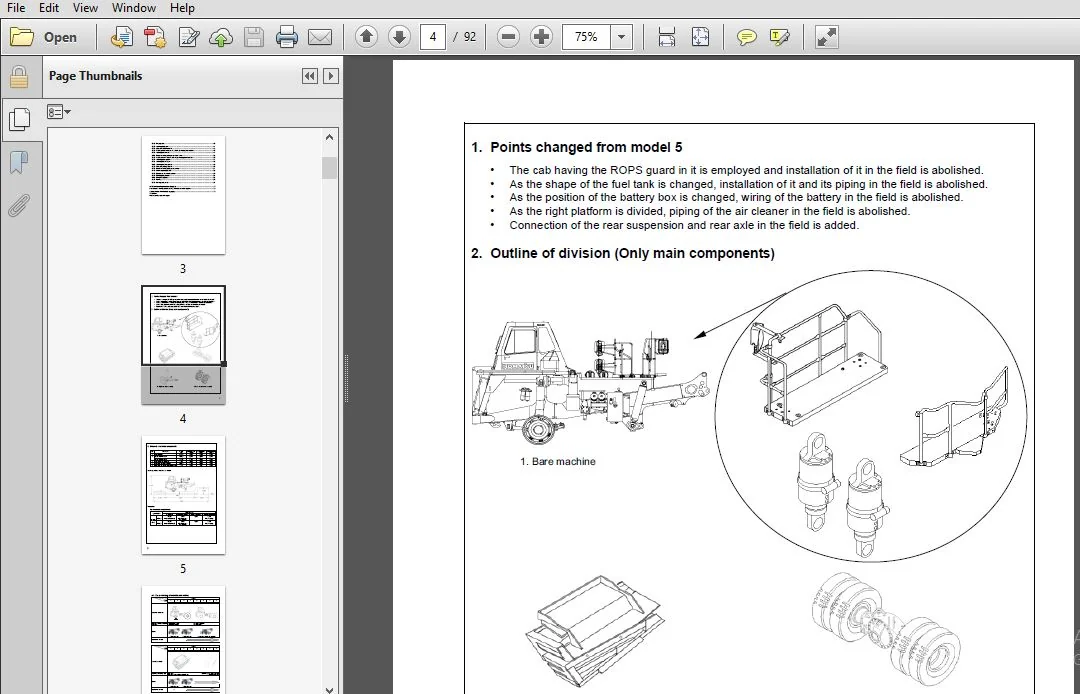This screenshot has height=694, width=1080.
Task: Click the thumbnail label '4'
Action: (x=183, y=419)
